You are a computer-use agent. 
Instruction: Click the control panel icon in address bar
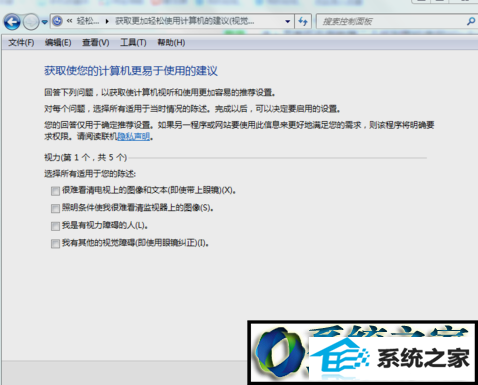(x=58, y=21)
